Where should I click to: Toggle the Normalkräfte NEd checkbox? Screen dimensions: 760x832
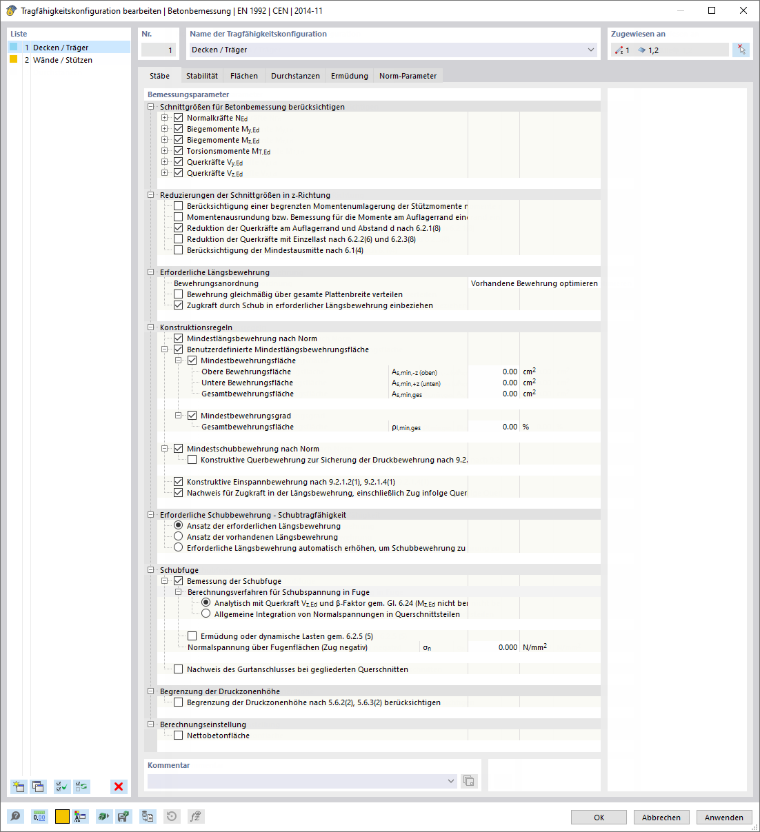178,118
